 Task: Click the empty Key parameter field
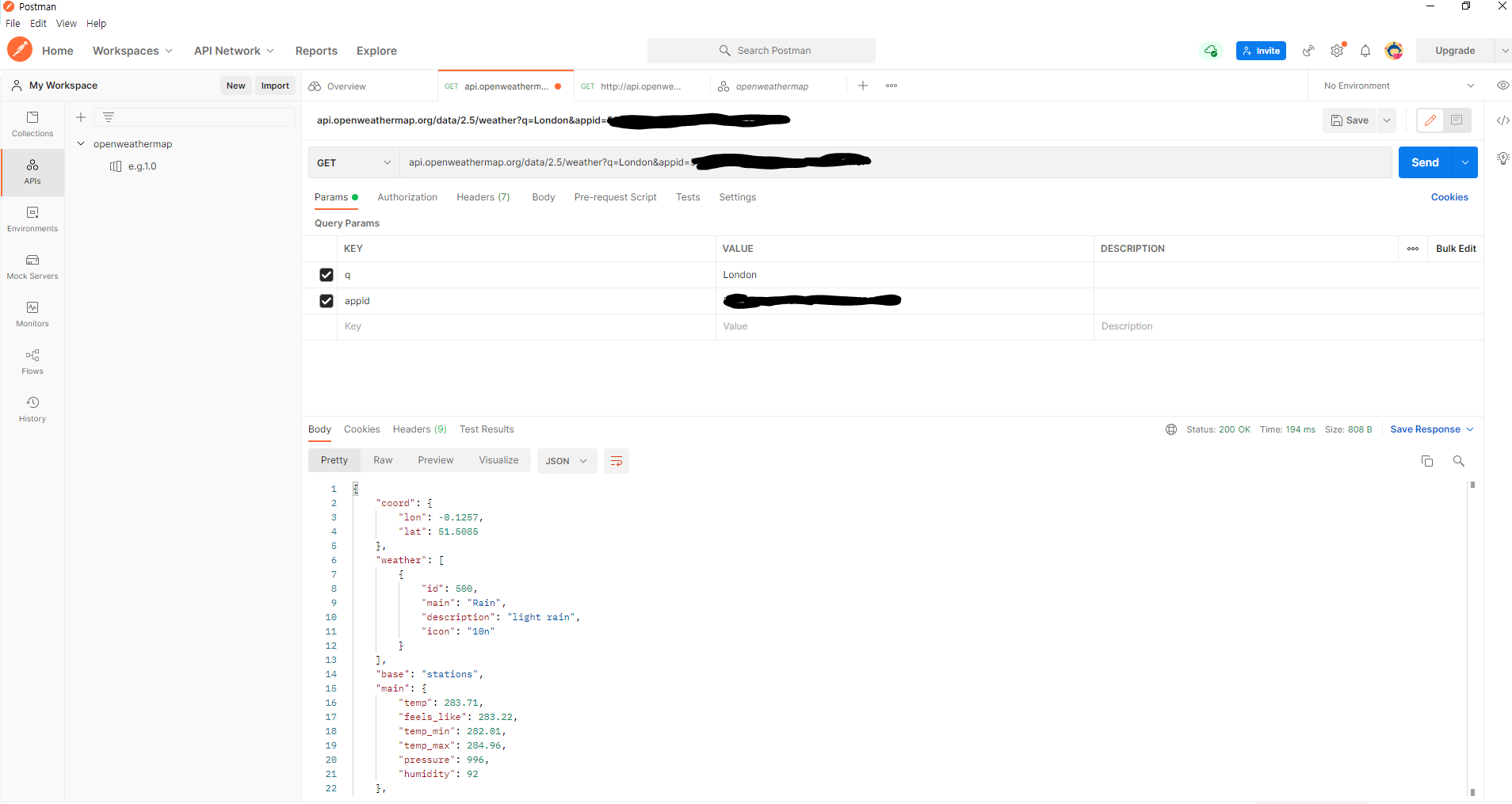(x=526, y=326)
